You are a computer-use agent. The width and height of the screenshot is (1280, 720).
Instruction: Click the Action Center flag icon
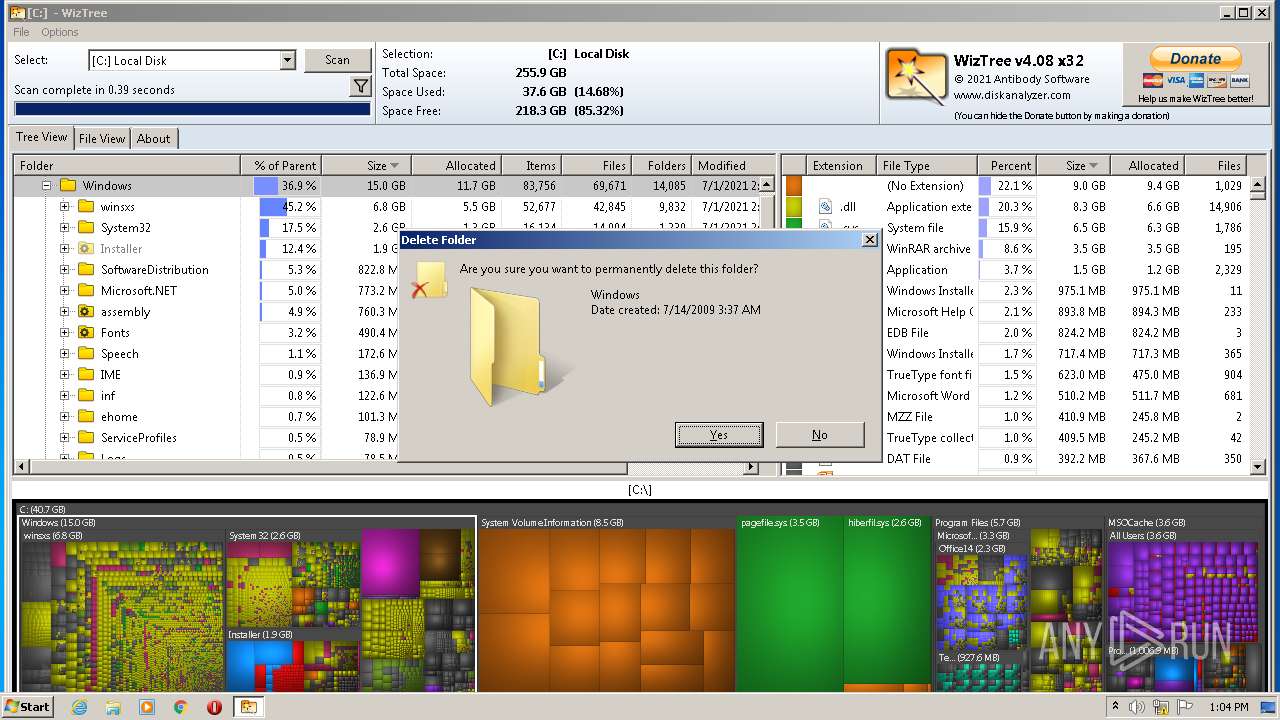(x=1184, y=707)
